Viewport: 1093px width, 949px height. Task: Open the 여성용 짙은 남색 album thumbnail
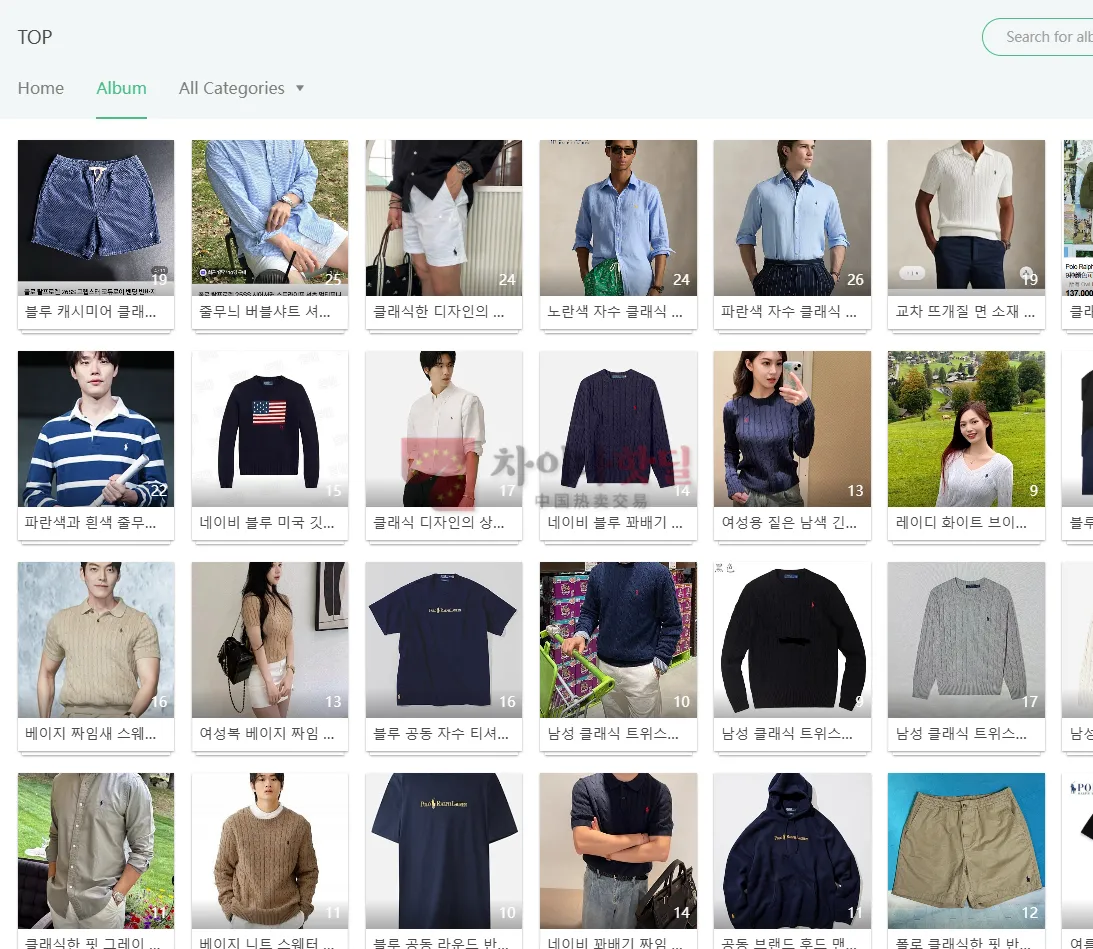[792, 429]
